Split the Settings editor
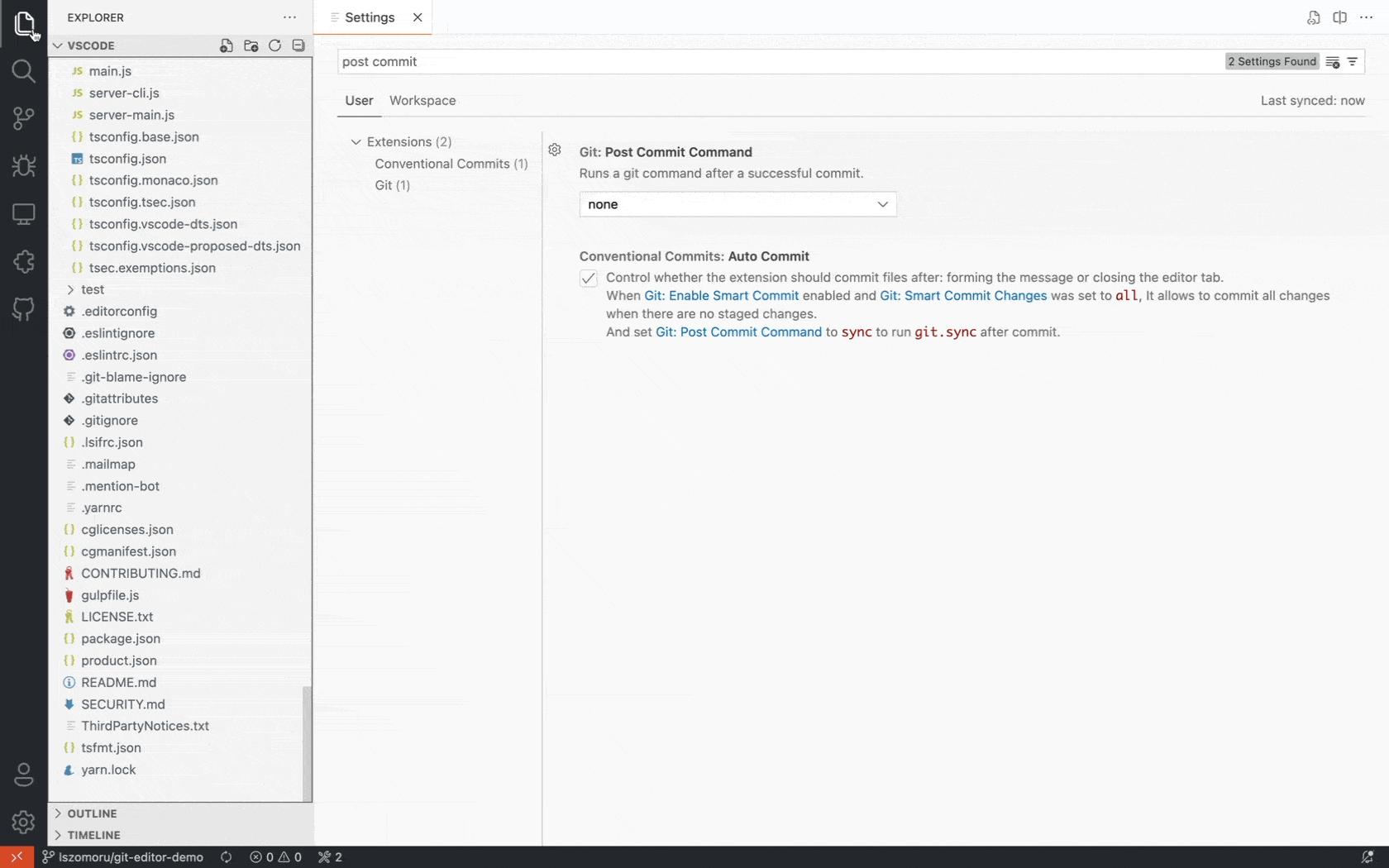 coord(1340,17)
